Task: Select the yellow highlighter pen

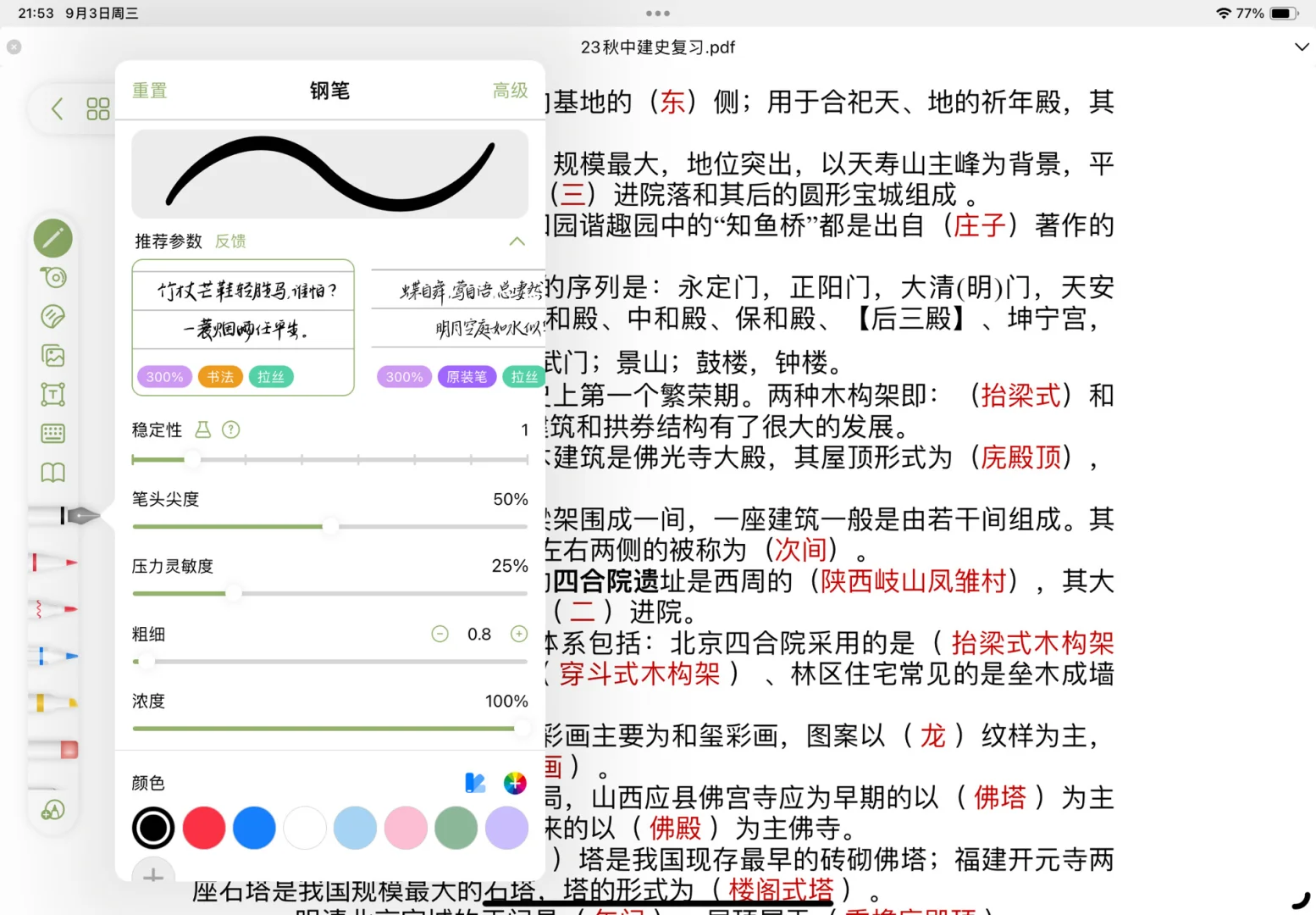Action: tap(53, 701)
